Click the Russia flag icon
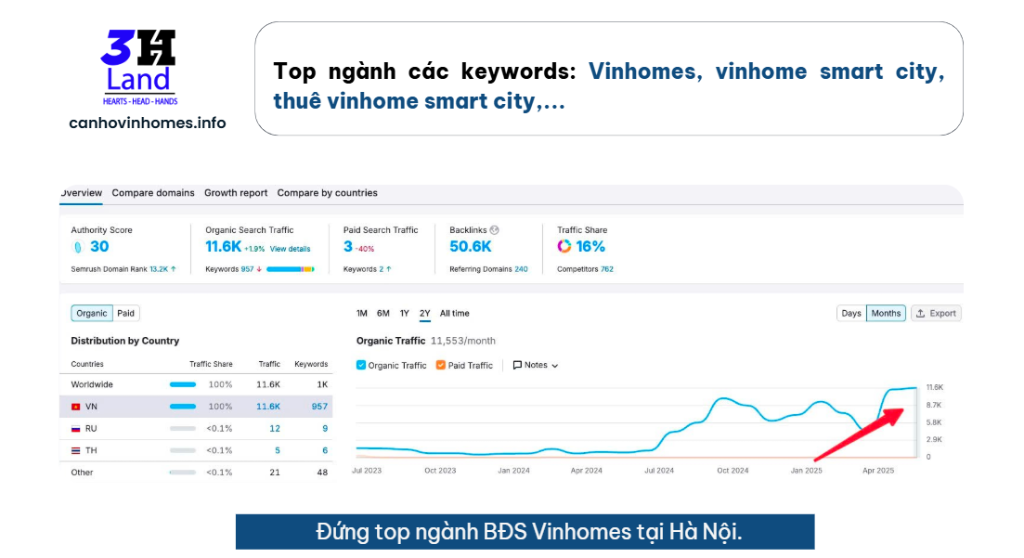This screenshot has width=1024, height=558. point(76,429)
